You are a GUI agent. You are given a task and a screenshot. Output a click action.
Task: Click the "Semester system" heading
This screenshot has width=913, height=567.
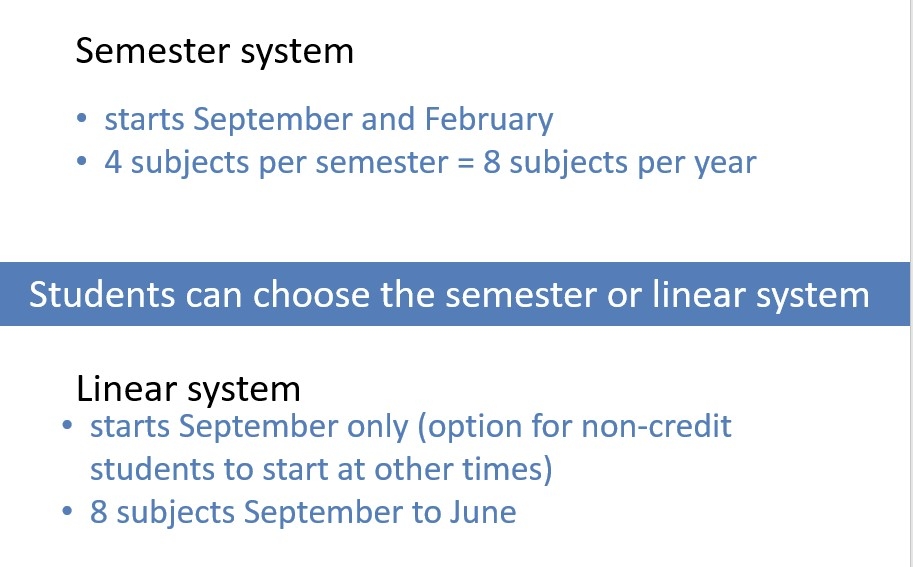(214, 52)
